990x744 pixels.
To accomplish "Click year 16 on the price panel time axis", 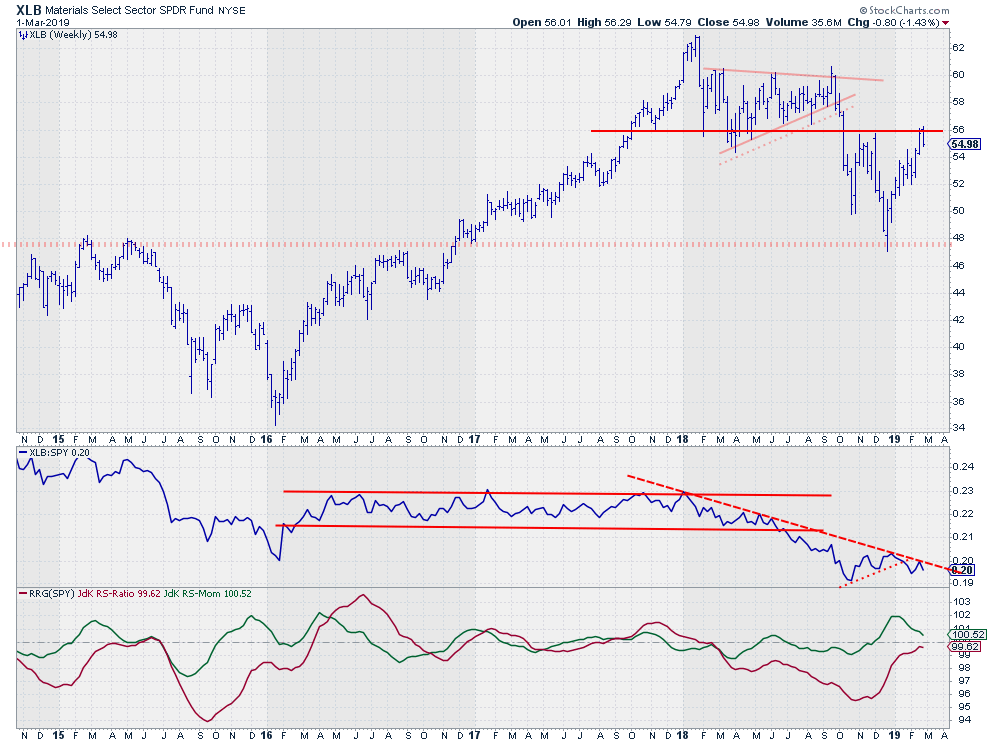I will click(266, 439).
